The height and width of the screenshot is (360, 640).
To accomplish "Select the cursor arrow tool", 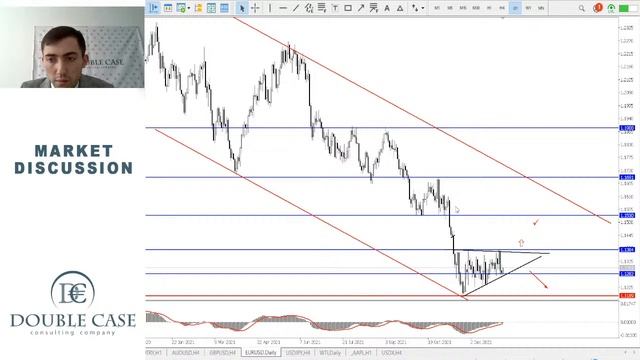I will (x=242, y=8).
